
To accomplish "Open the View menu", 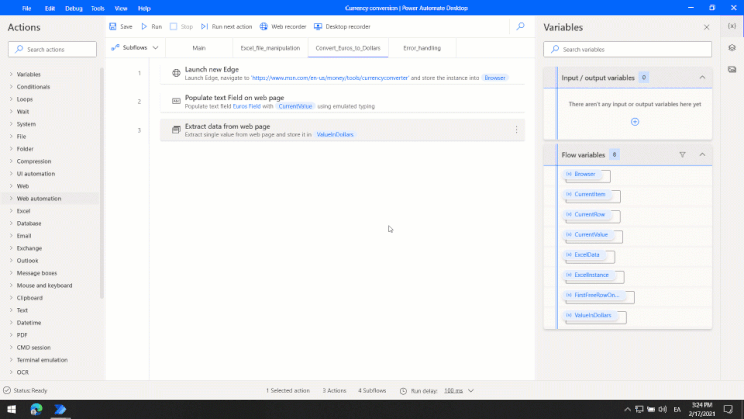I will point(121,8).
